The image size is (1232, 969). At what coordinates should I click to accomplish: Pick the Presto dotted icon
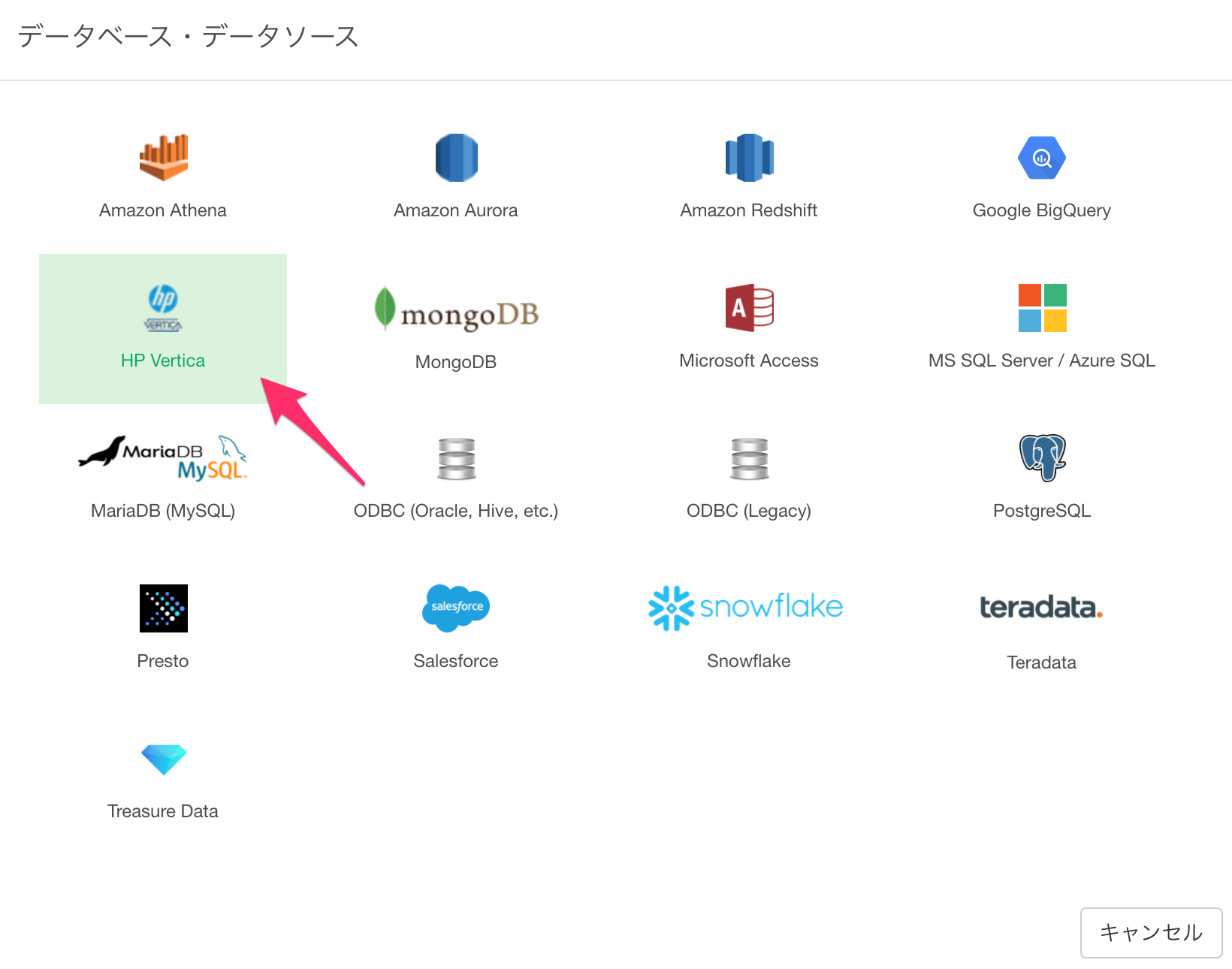[x=163, y=608]
